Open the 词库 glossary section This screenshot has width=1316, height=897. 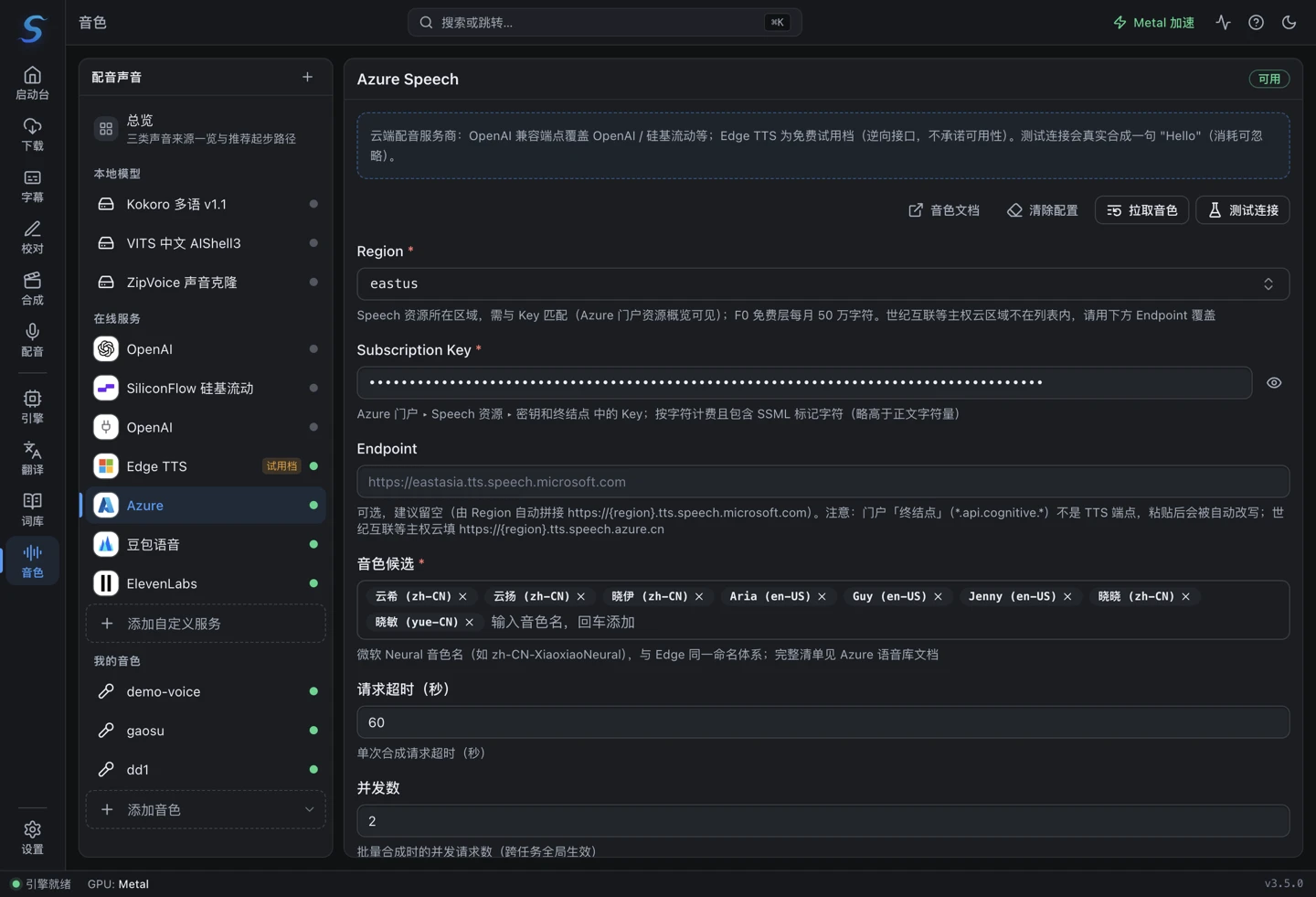32,509
